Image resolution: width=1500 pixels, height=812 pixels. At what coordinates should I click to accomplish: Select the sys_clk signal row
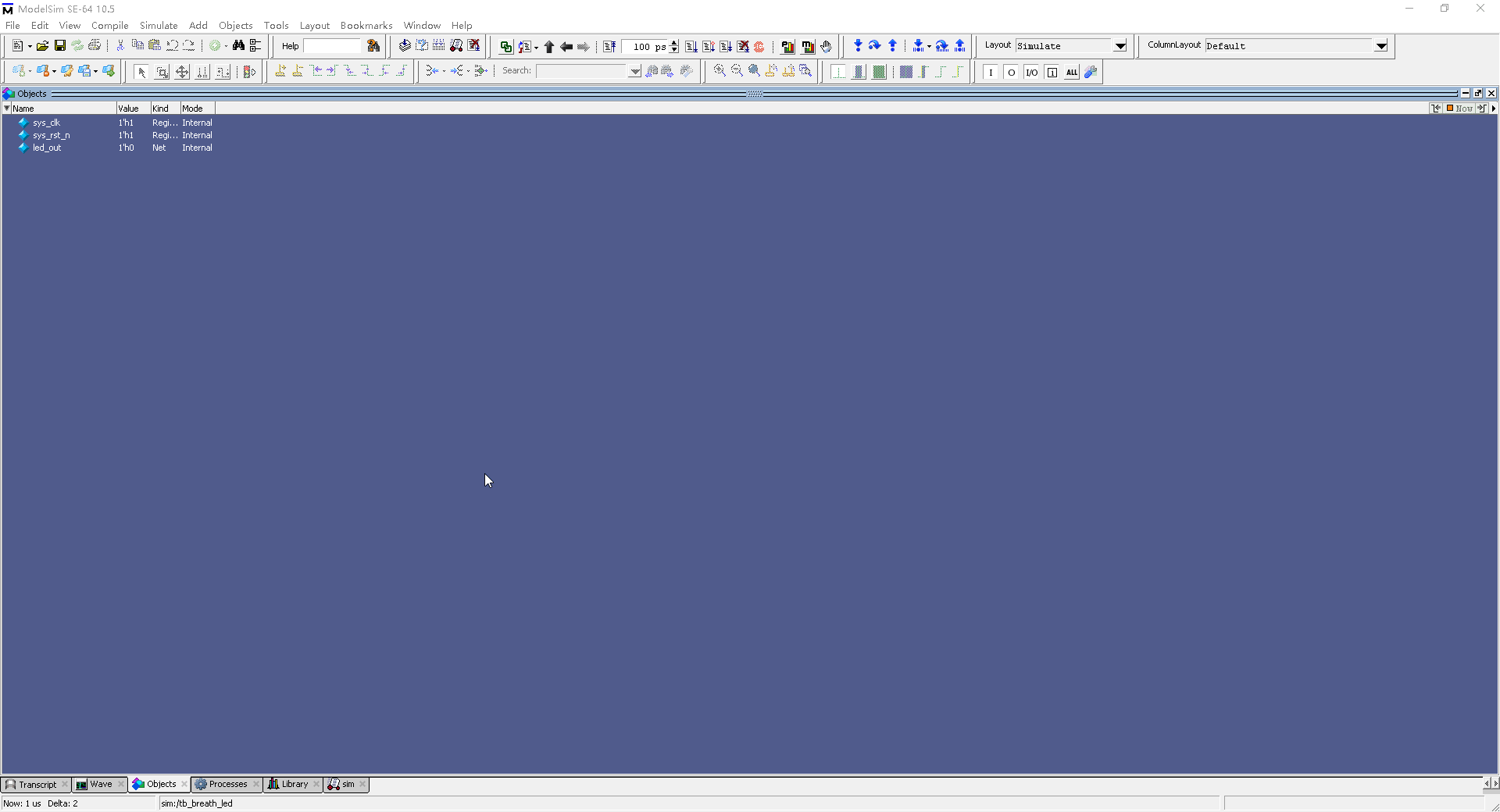pyautogui.click(x=116, y=123)
